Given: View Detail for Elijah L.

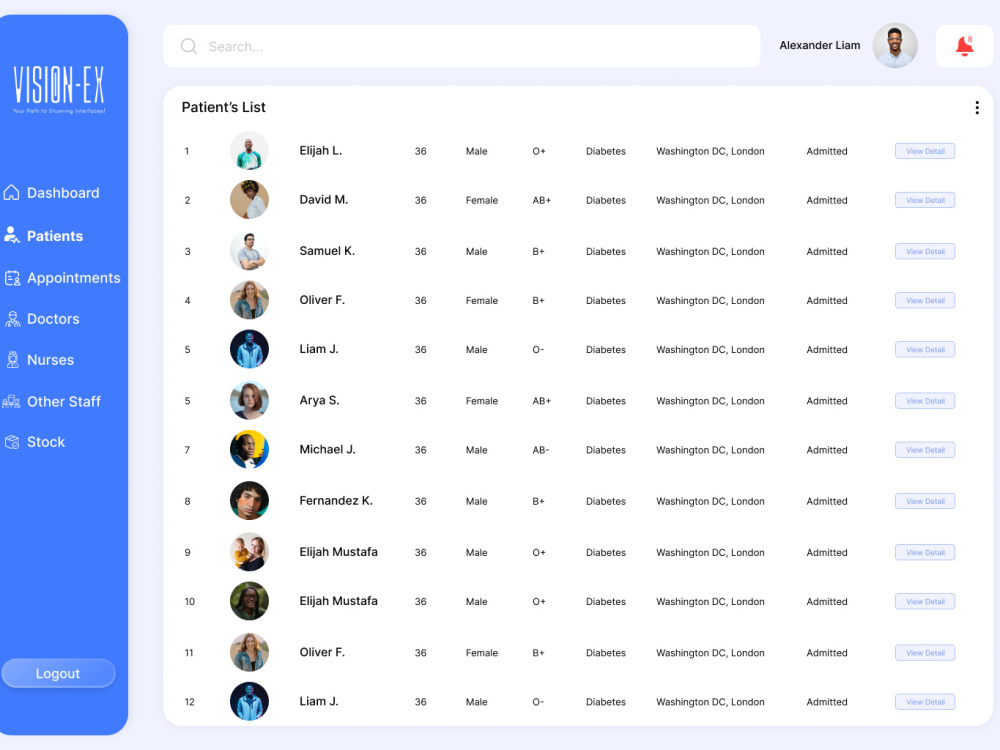Looking at the screenshot, I should tap(925, 151).
